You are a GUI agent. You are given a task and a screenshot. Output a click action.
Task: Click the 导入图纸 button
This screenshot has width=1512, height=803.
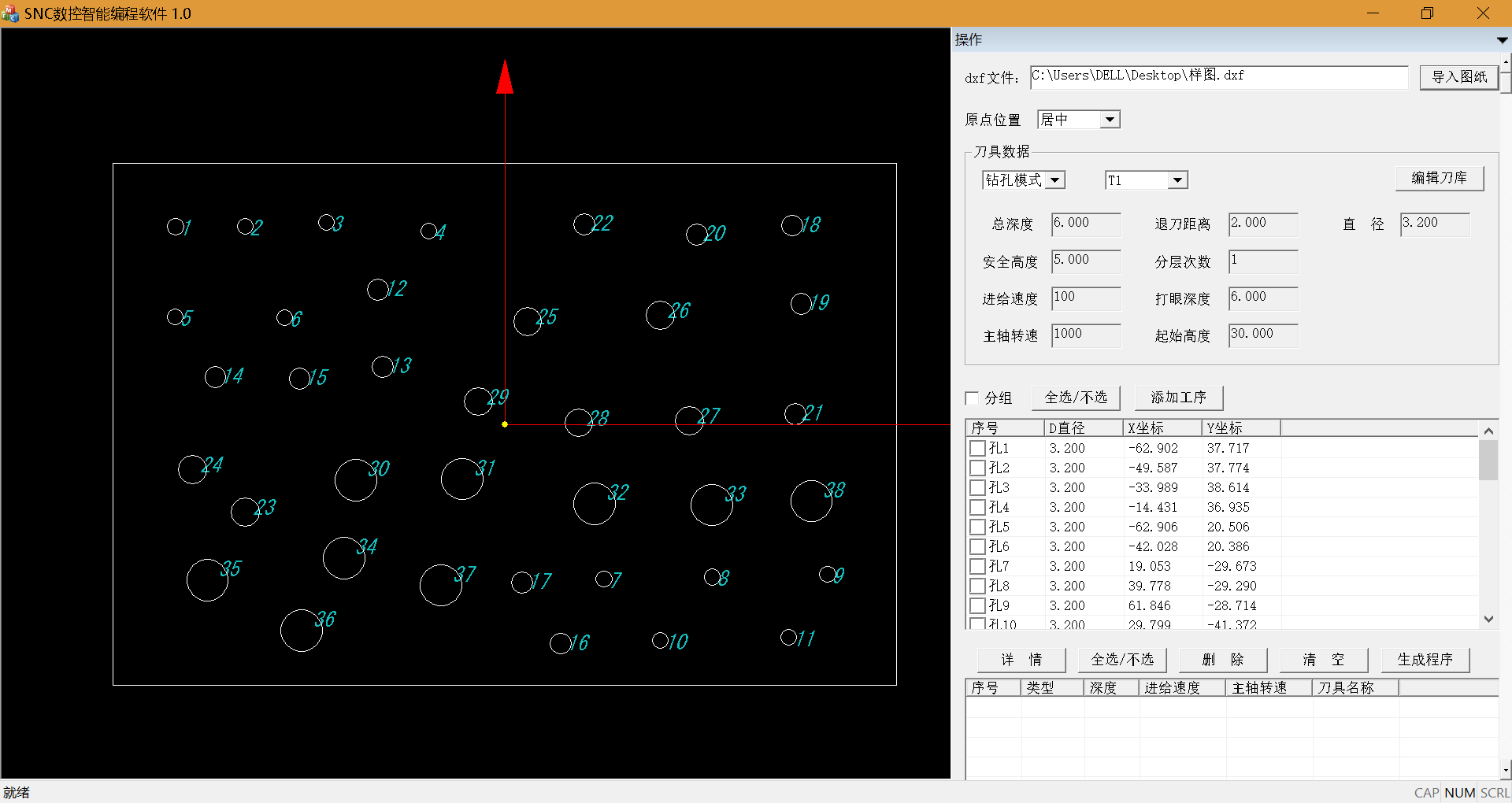tap(1458, 77)
